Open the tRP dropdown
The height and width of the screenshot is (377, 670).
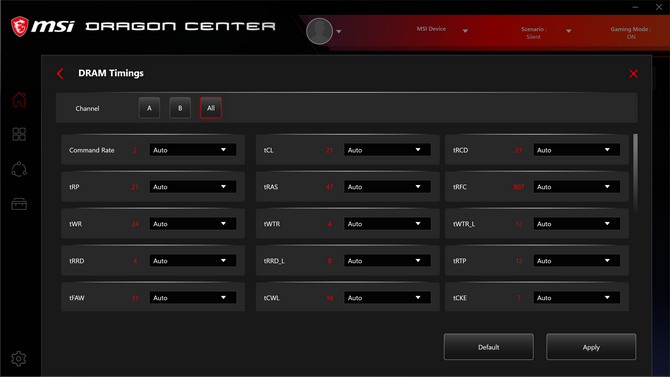coord(193,187)
